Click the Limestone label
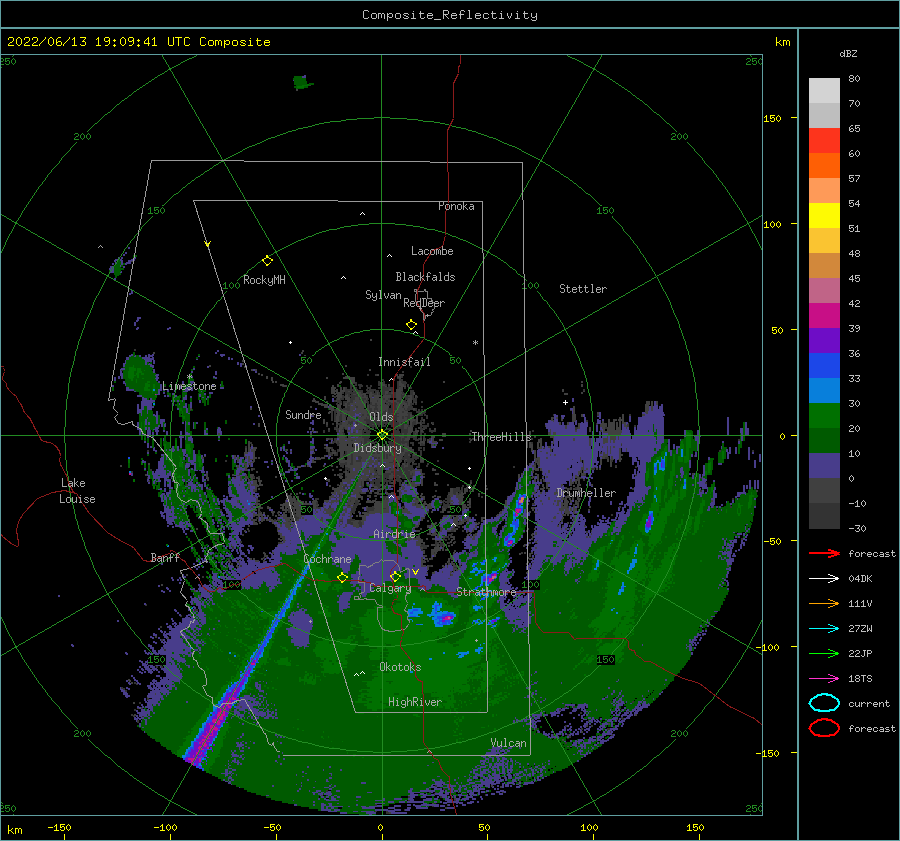 [x=189, y=386]
